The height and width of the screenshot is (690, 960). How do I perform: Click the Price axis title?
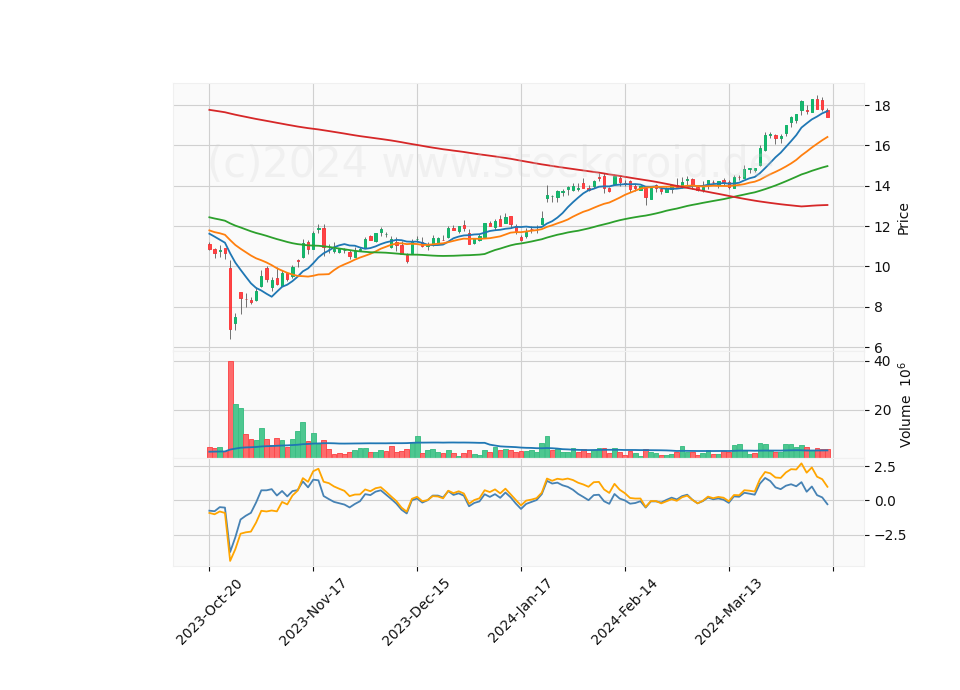[x=902, y=219]
